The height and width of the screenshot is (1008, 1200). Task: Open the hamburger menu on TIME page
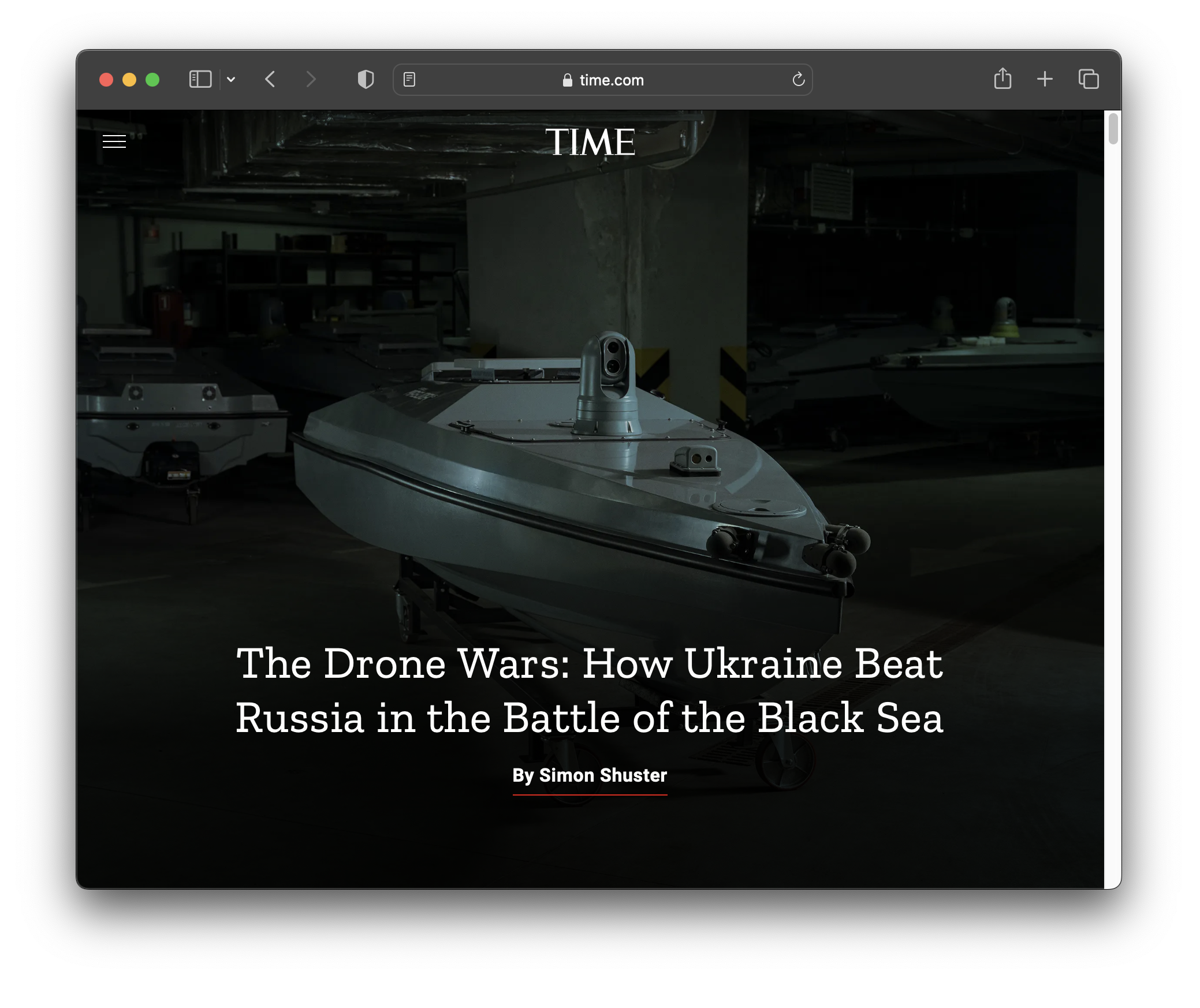pyautogui.click(x=114, y=141)
